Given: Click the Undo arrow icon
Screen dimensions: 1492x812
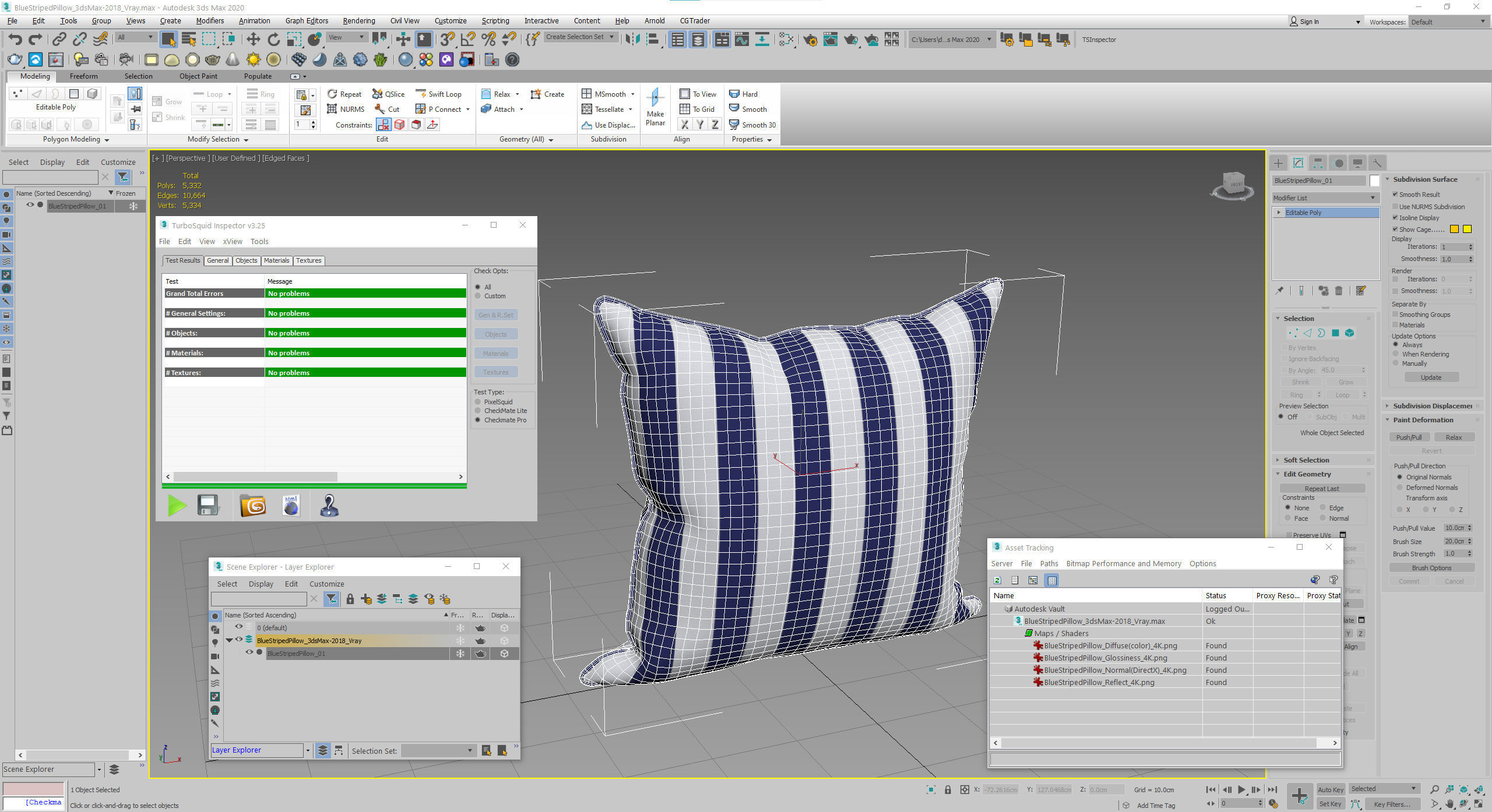Looking at the screenshot, I should tap(15, 40).
